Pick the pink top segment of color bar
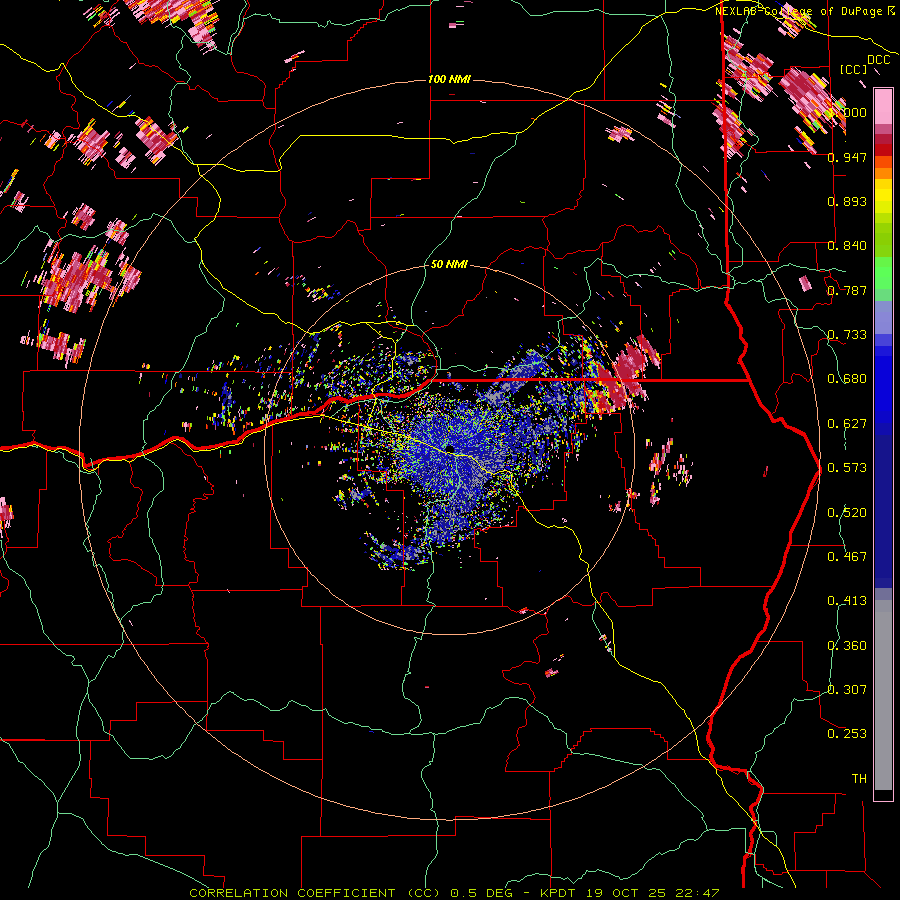This screenshot has height=900, width=900. [x=883, y=106]
